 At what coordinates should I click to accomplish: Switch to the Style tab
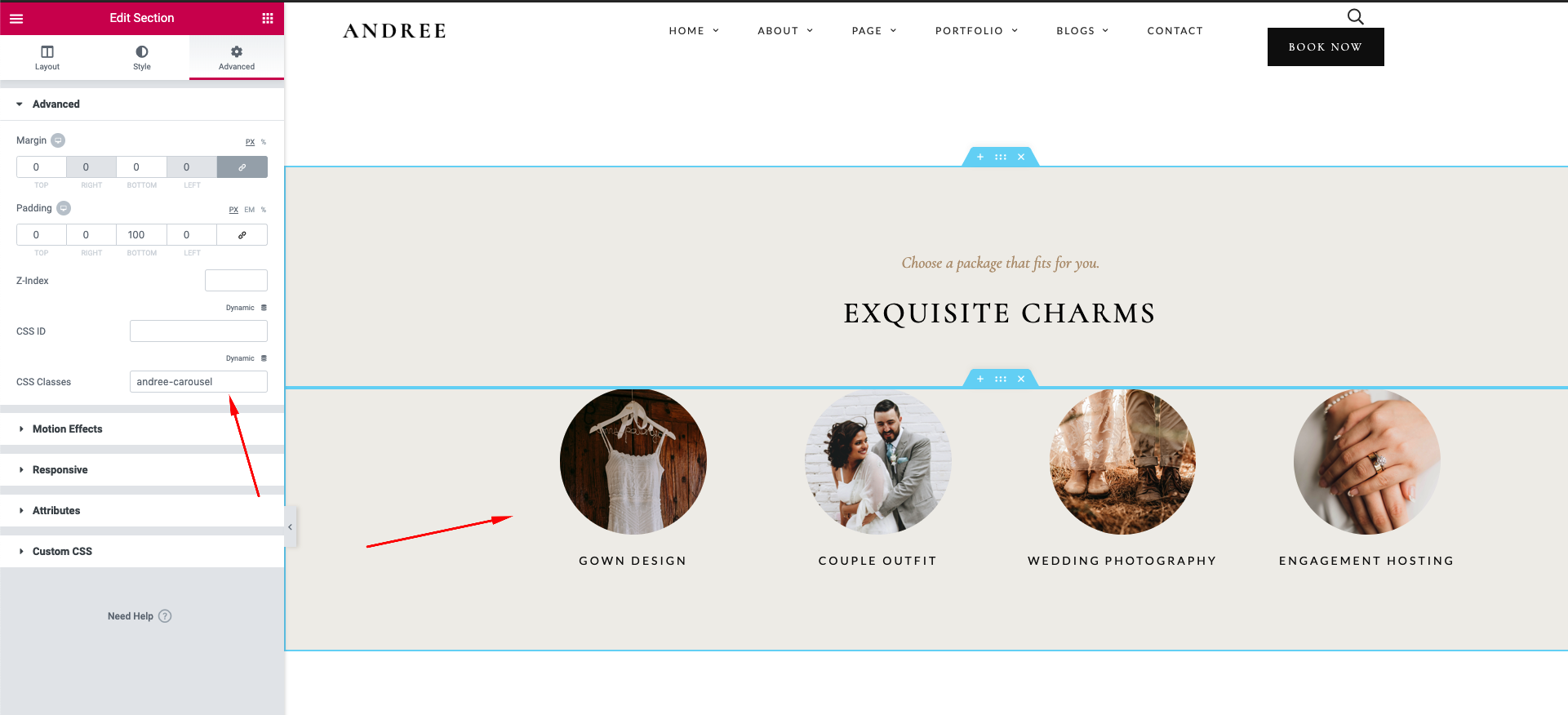pyautogui.click(x=142, y=57)
